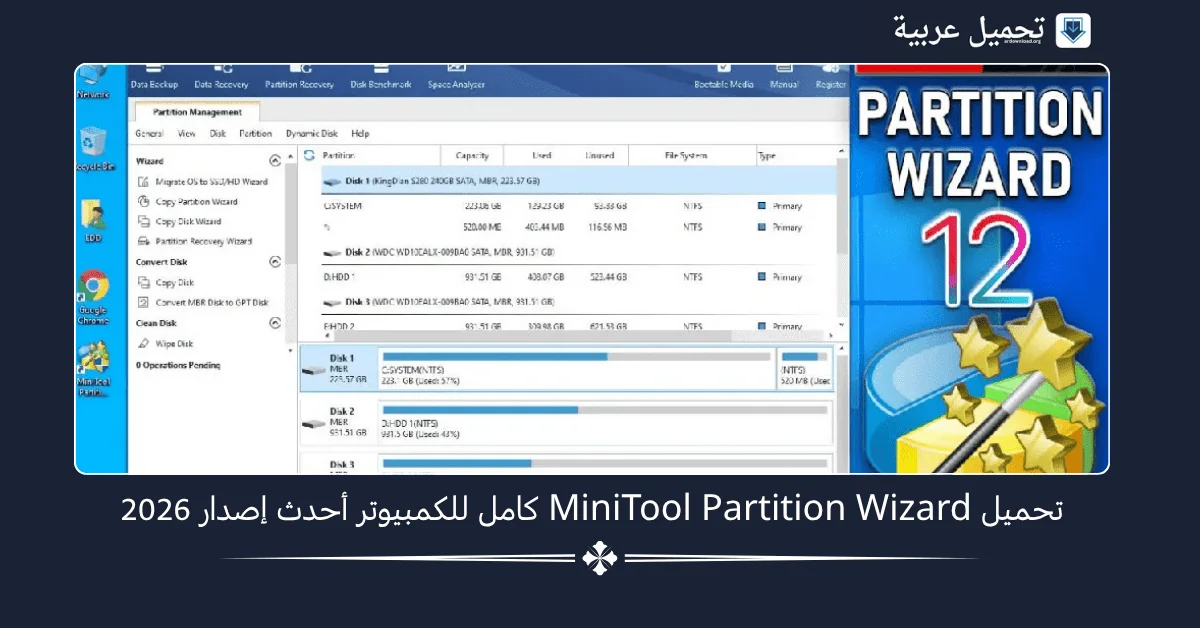Open the Manual in the toolbar
The width and height of the screenshot is (1200, 628).
click(x=784, y=77)
